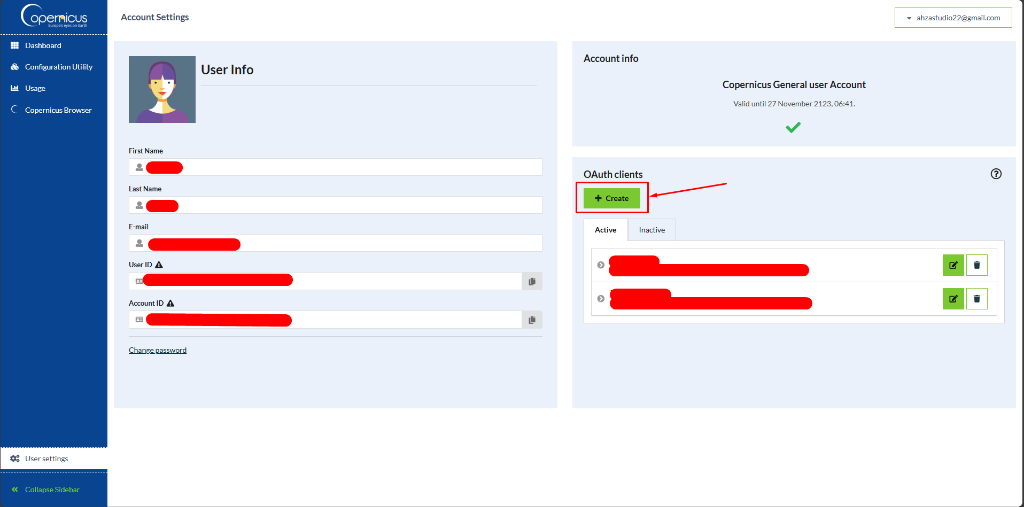
Task: Copy the User ID value
Action: pyautogui.click(x=532, y=282)
